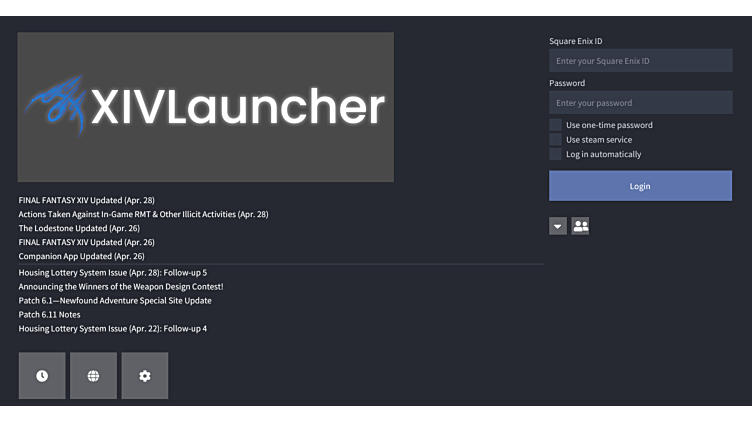
Task: Open launcher settings gear icon
Action: [145, 376]
